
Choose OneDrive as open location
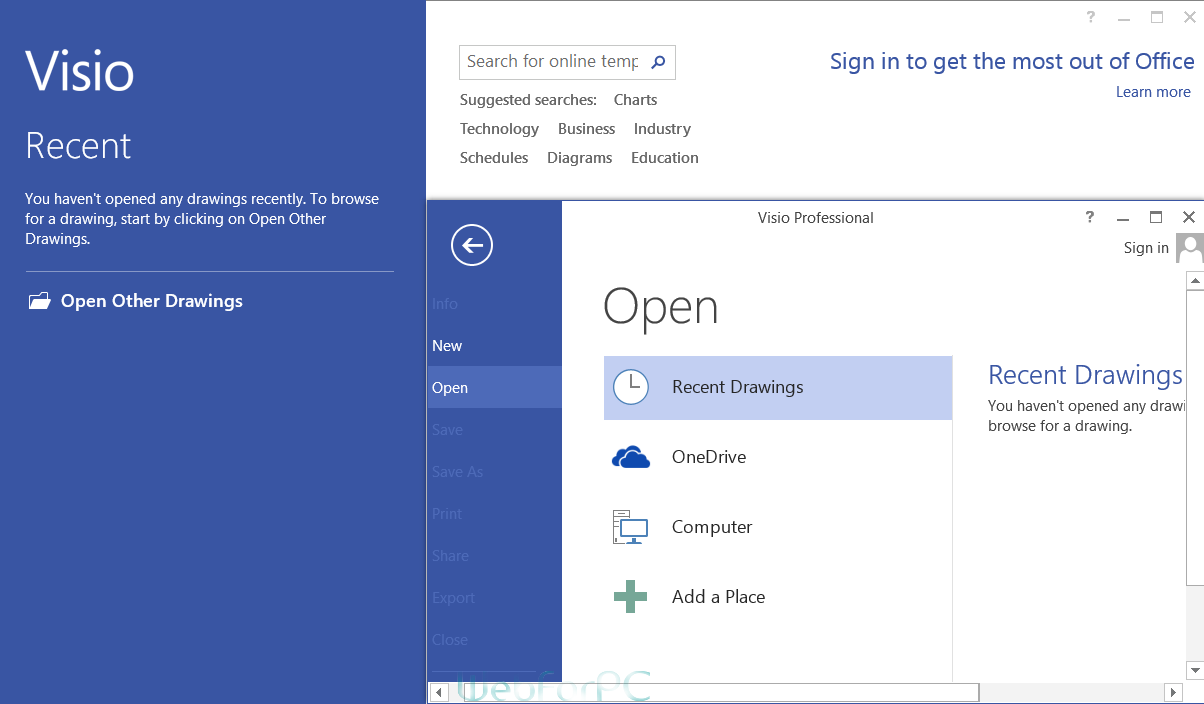778,457
